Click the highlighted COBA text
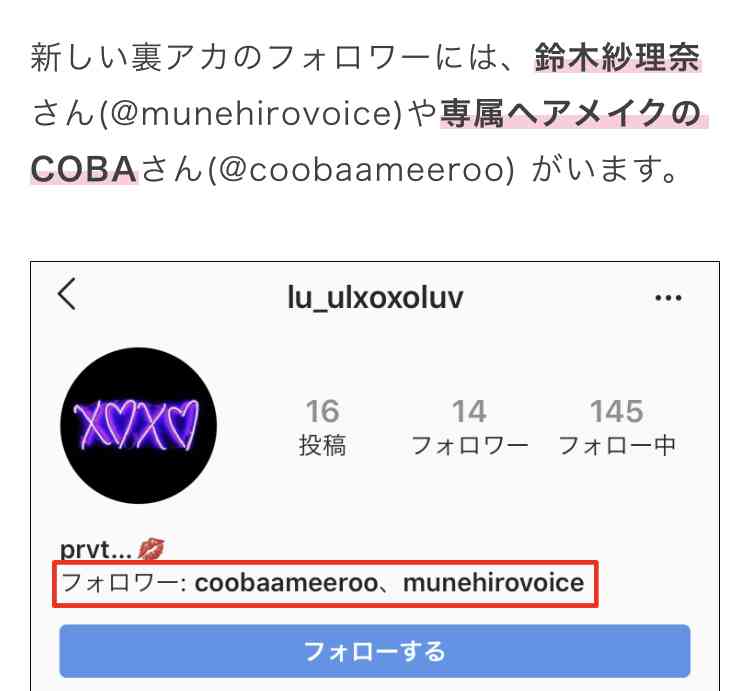 pyautogui.click(x=84, y=170)
